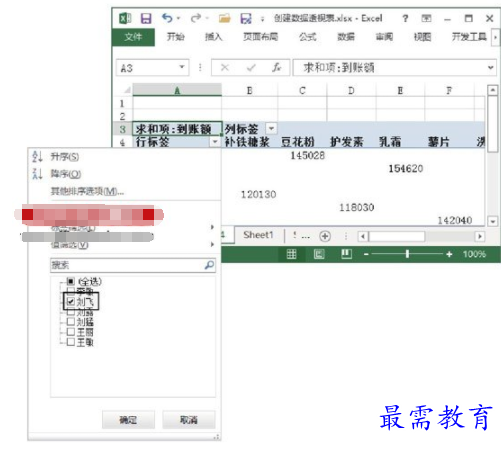The width and height of the screenshot is (501, 449).
Task: Switch to the 插入 ribbon tab
Action: tap(213, 37)
